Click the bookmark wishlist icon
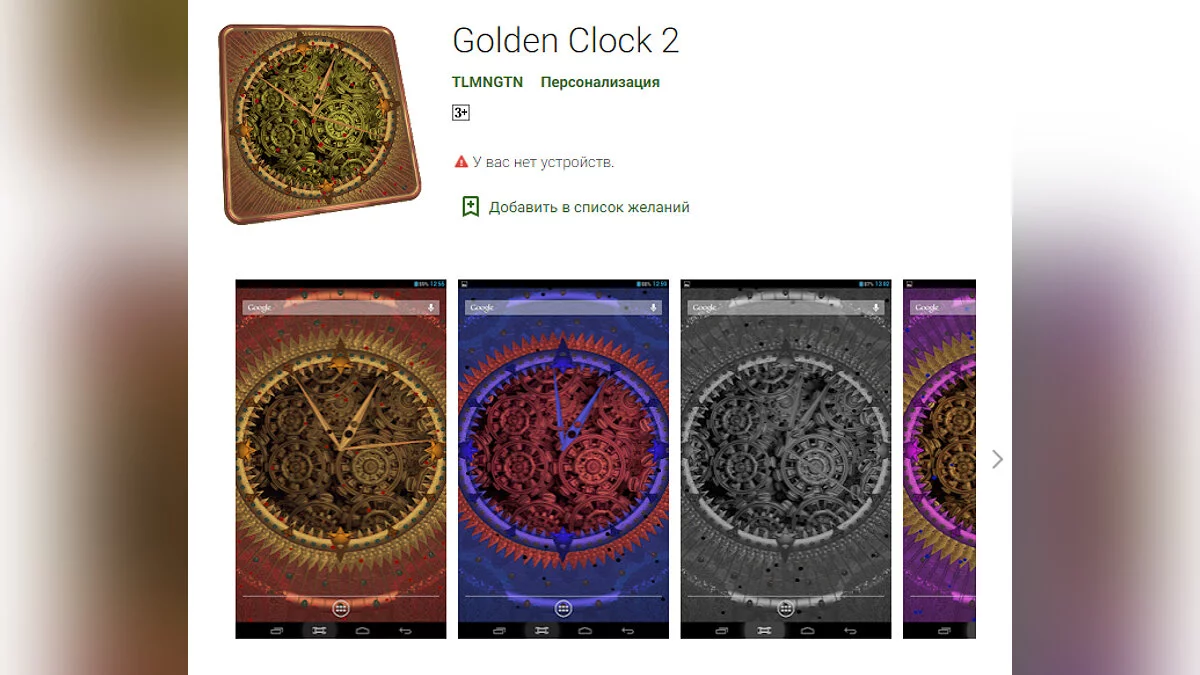This screenshot has width=1200, height=675. 470,207
